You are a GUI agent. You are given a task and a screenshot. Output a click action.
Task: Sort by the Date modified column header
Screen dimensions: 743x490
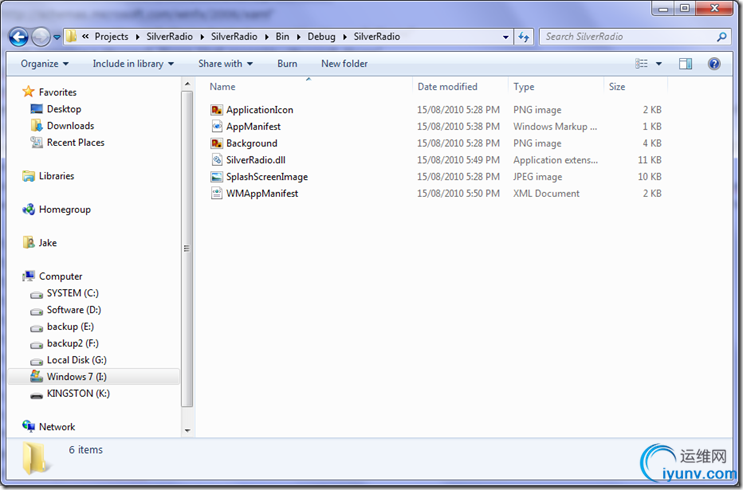[447, 87]
